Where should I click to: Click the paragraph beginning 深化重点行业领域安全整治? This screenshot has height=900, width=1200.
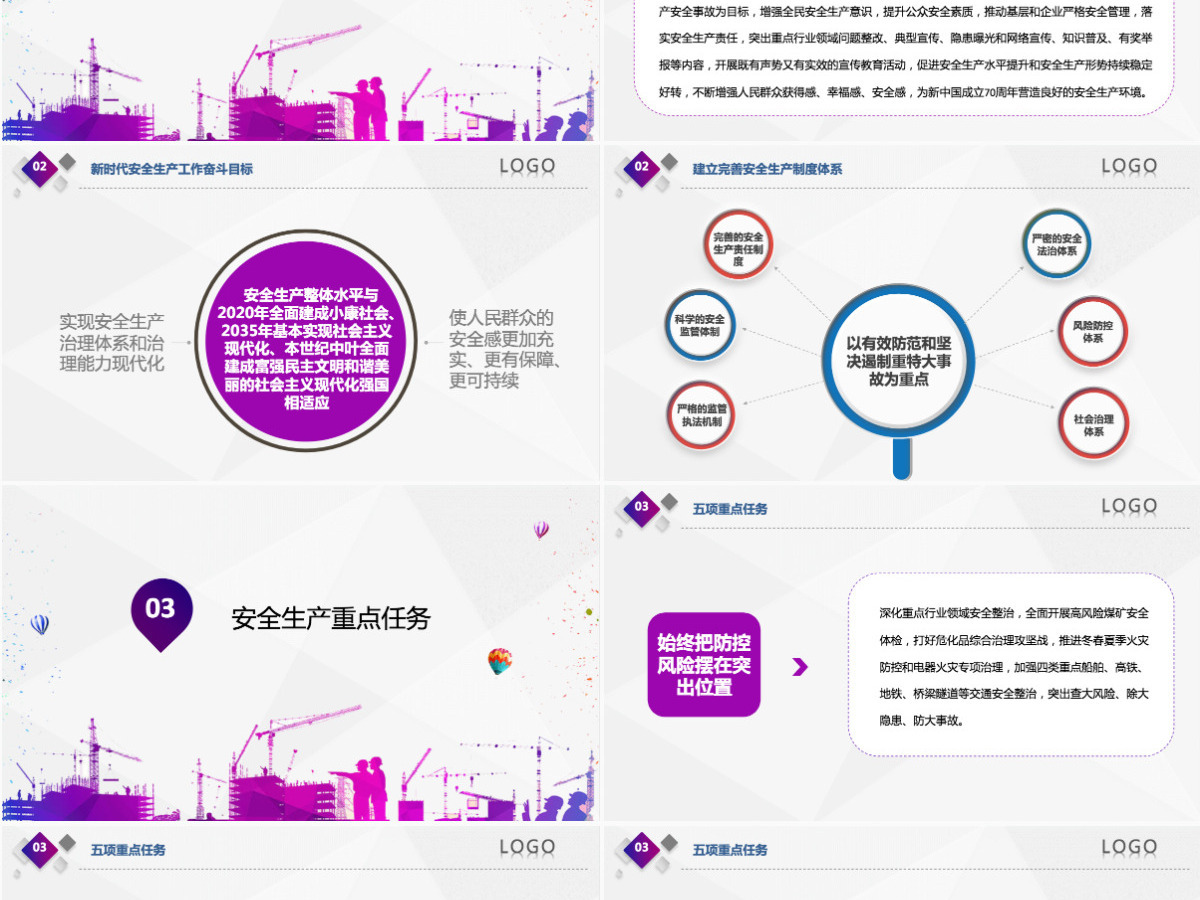pos(1014,666)
